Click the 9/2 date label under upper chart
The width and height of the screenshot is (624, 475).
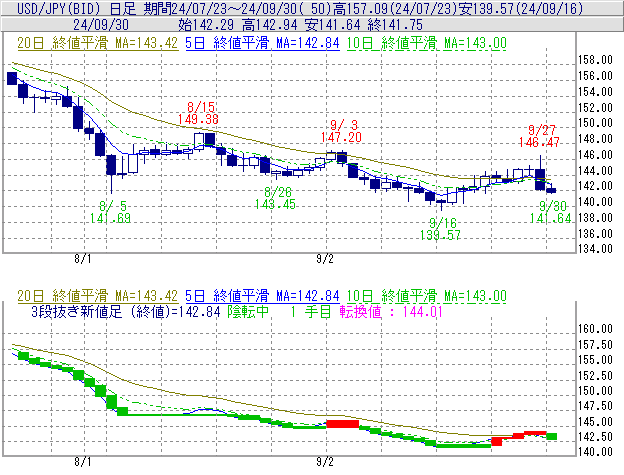tap(325, 259)
